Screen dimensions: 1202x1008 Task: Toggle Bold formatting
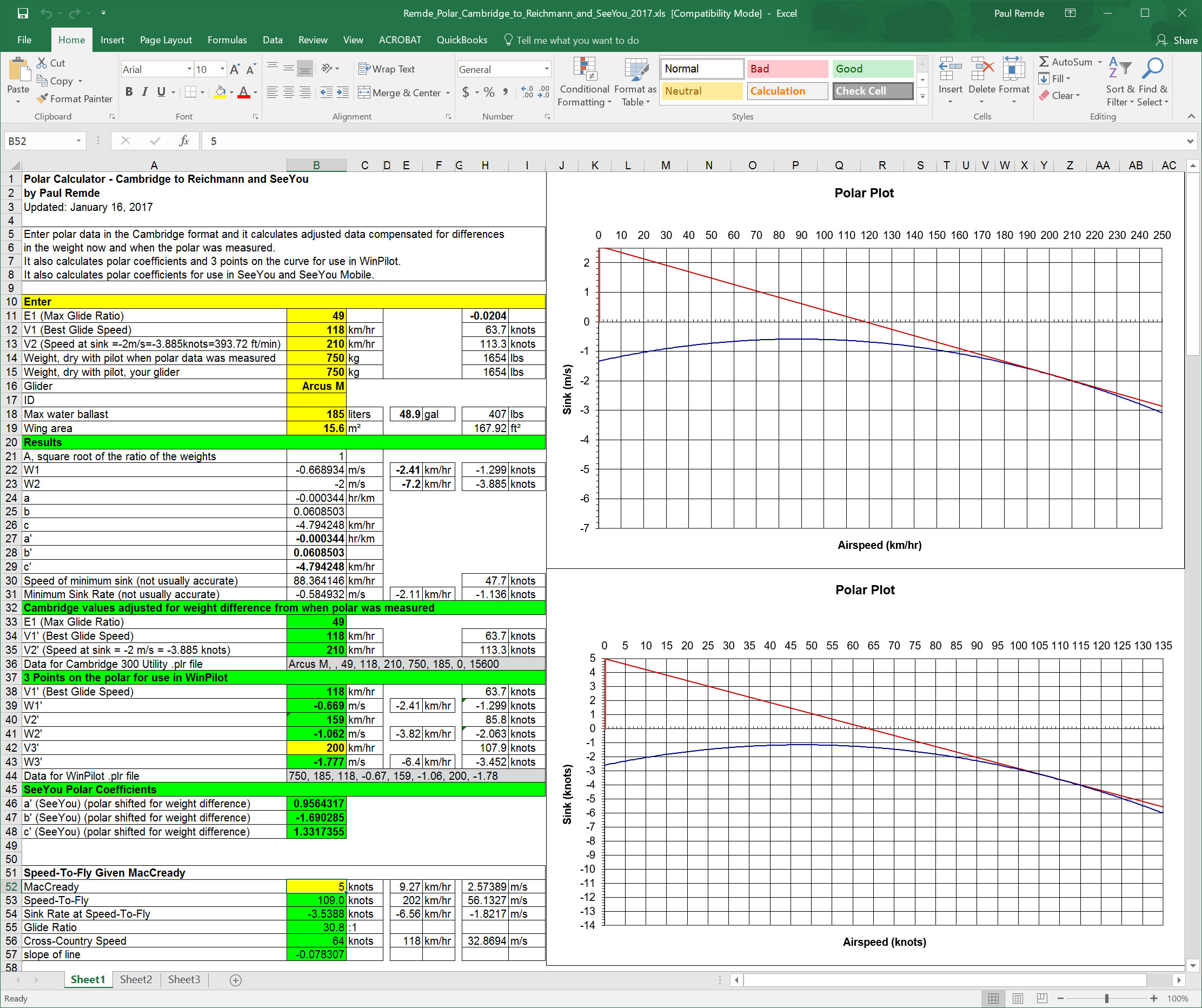coord(129,92)
